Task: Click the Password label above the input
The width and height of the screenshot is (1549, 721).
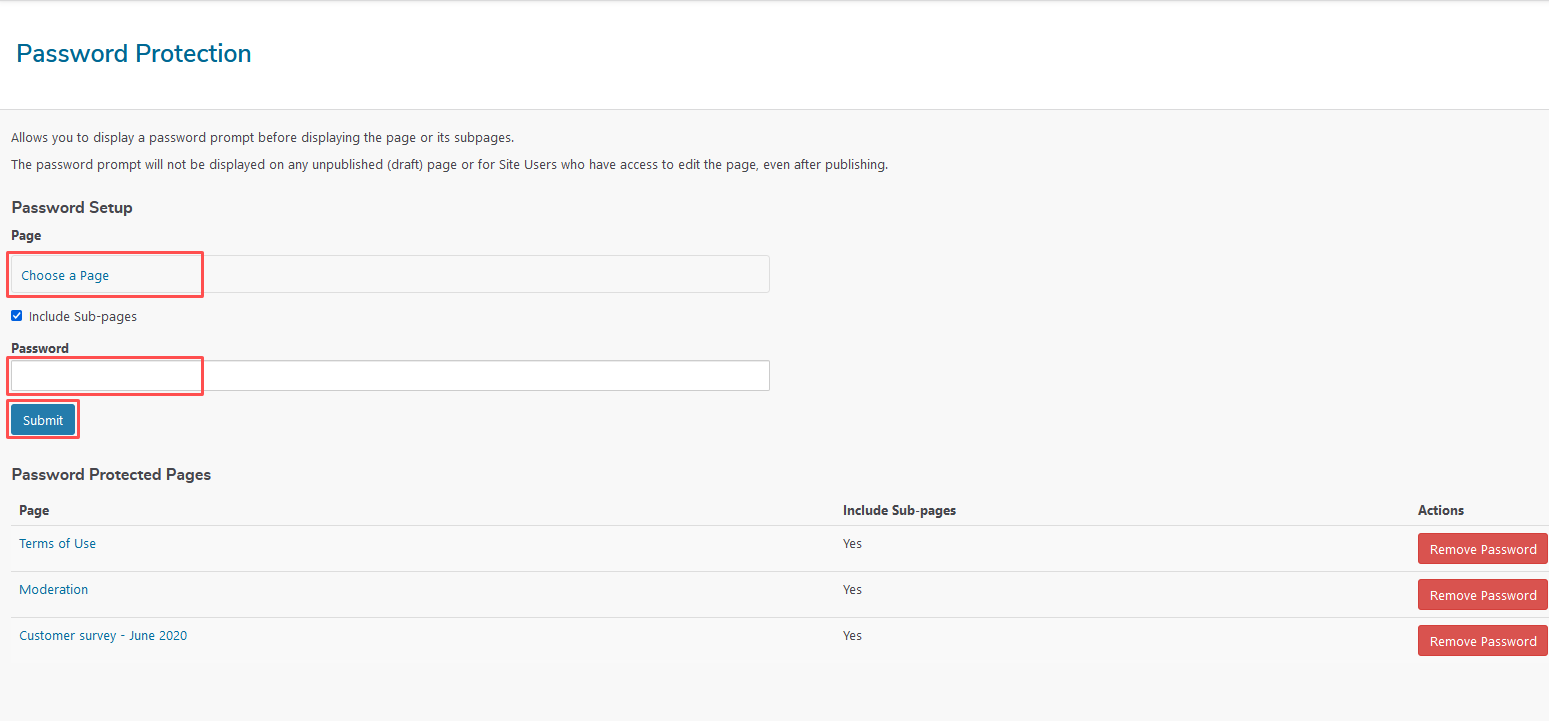Action: coord(40,348)
